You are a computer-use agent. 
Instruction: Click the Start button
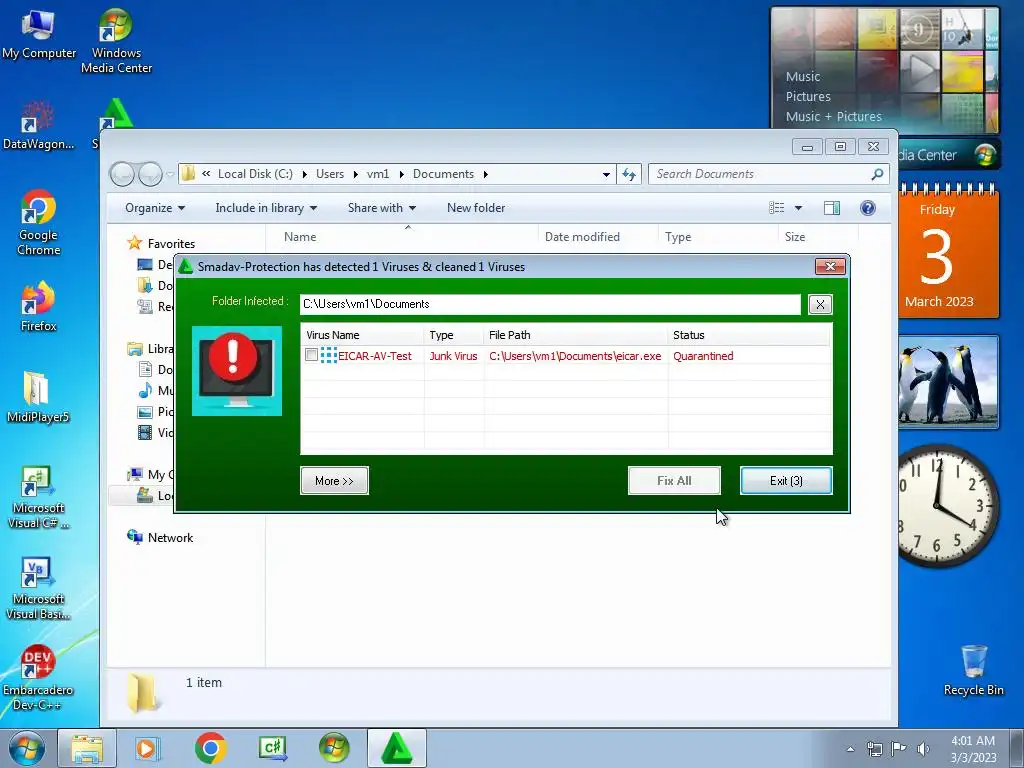click(x=27, y=748)
